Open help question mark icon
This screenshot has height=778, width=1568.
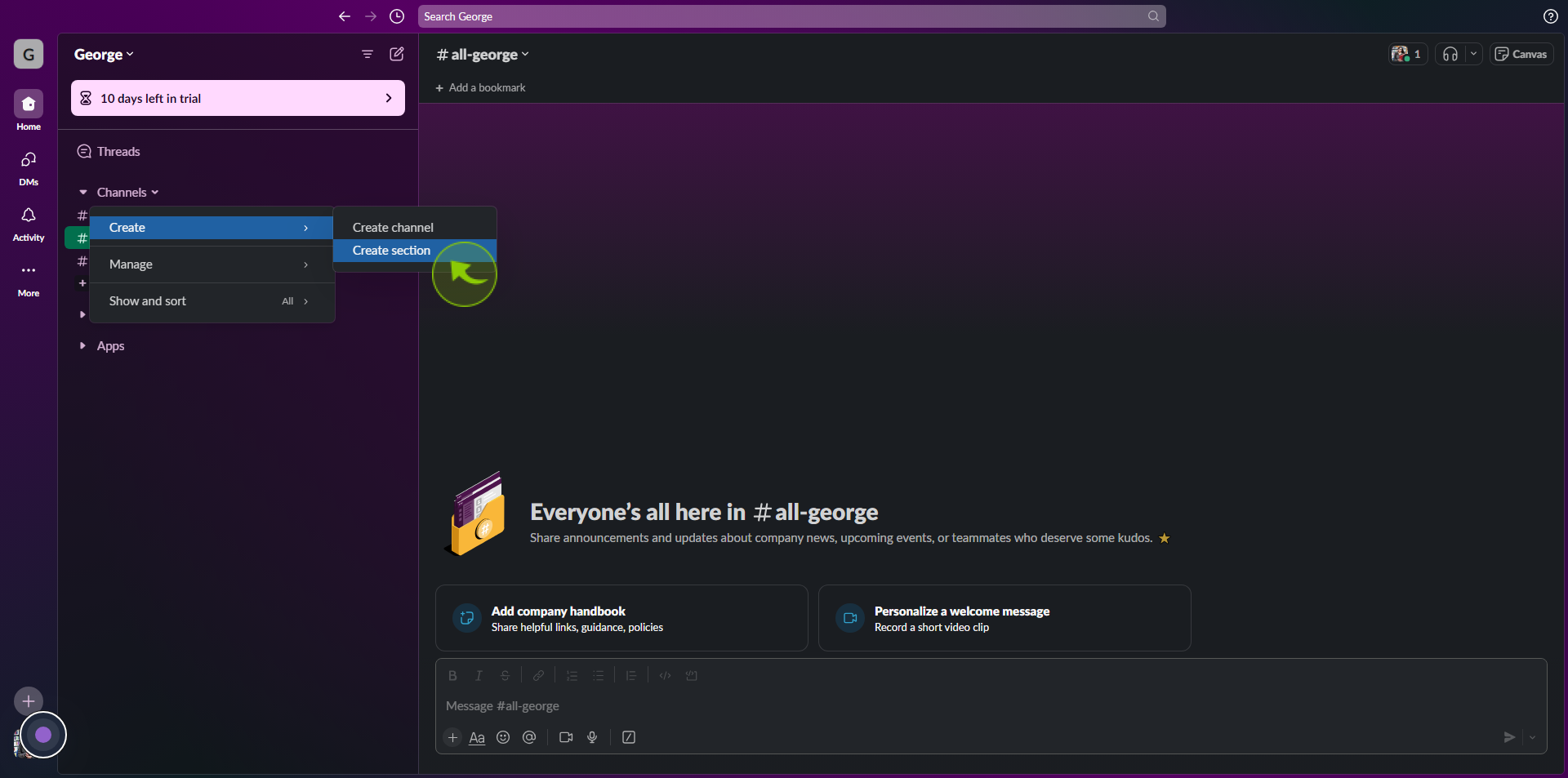pyautogui.click(x=1551, y=16)
